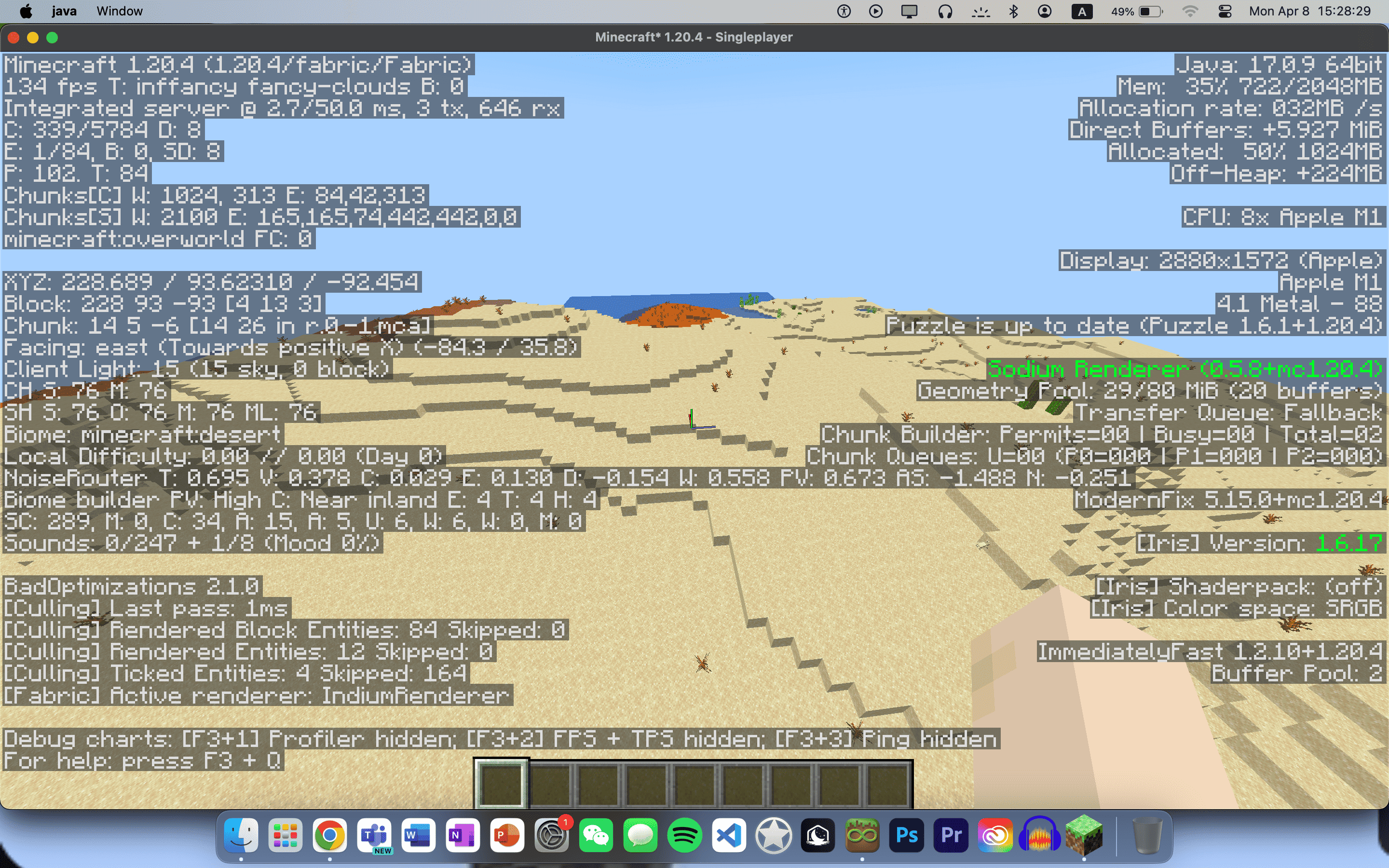Open Control Center from the menu bar

(x=1225, y=12)
